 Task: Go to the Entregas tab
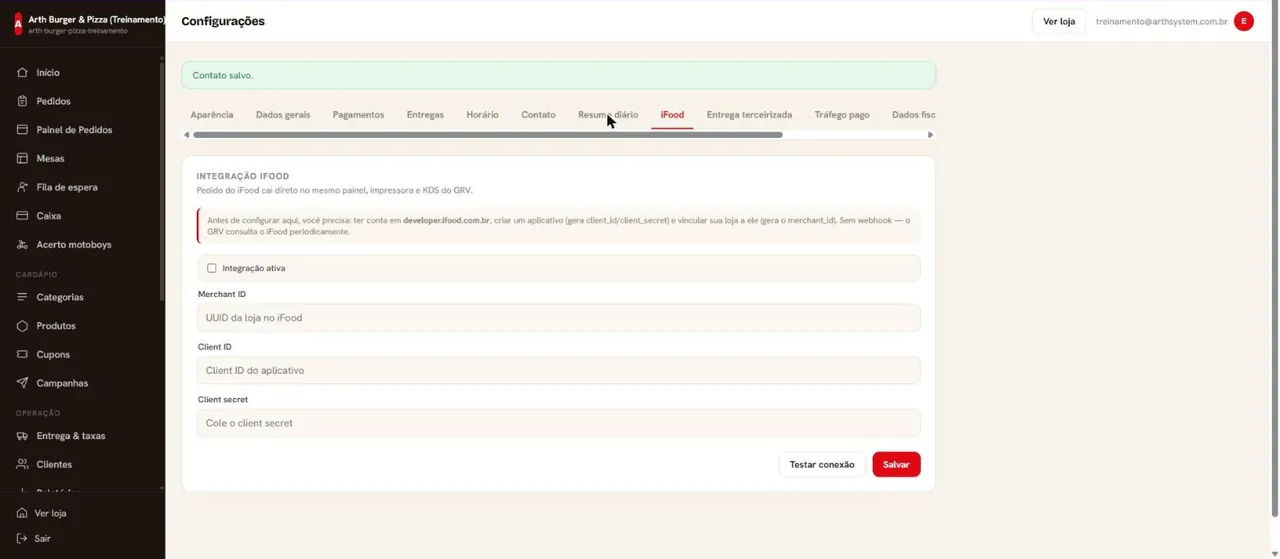tap(425, 115)
